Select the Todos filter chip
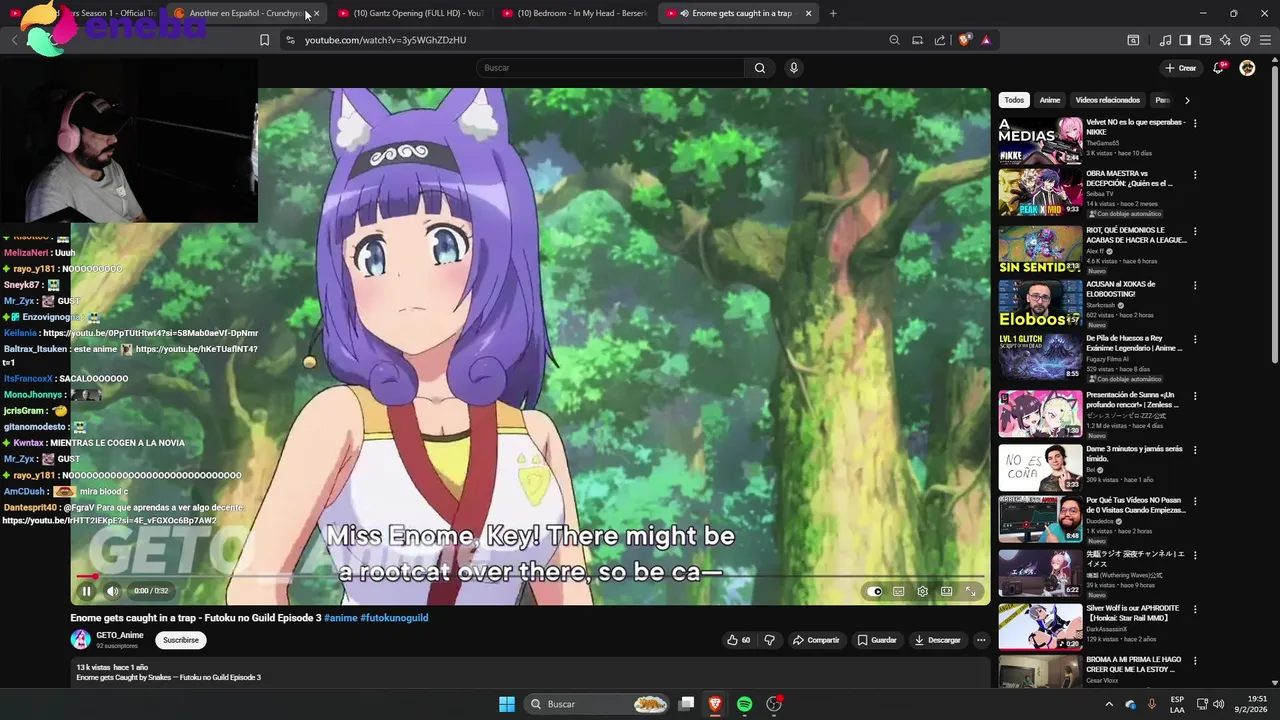1280x720 pixels. tap(1014, 100)
